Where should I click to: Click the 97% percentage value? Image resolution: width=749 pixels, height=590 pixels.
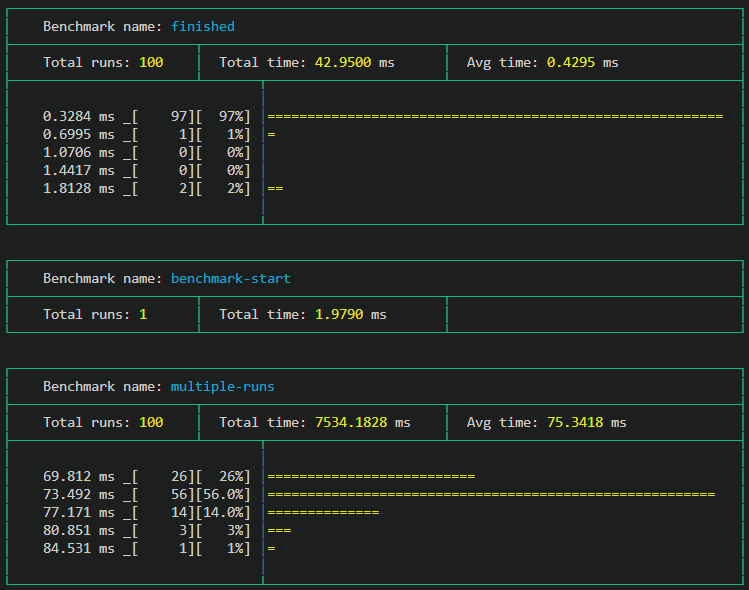click(x=231, y=117)
